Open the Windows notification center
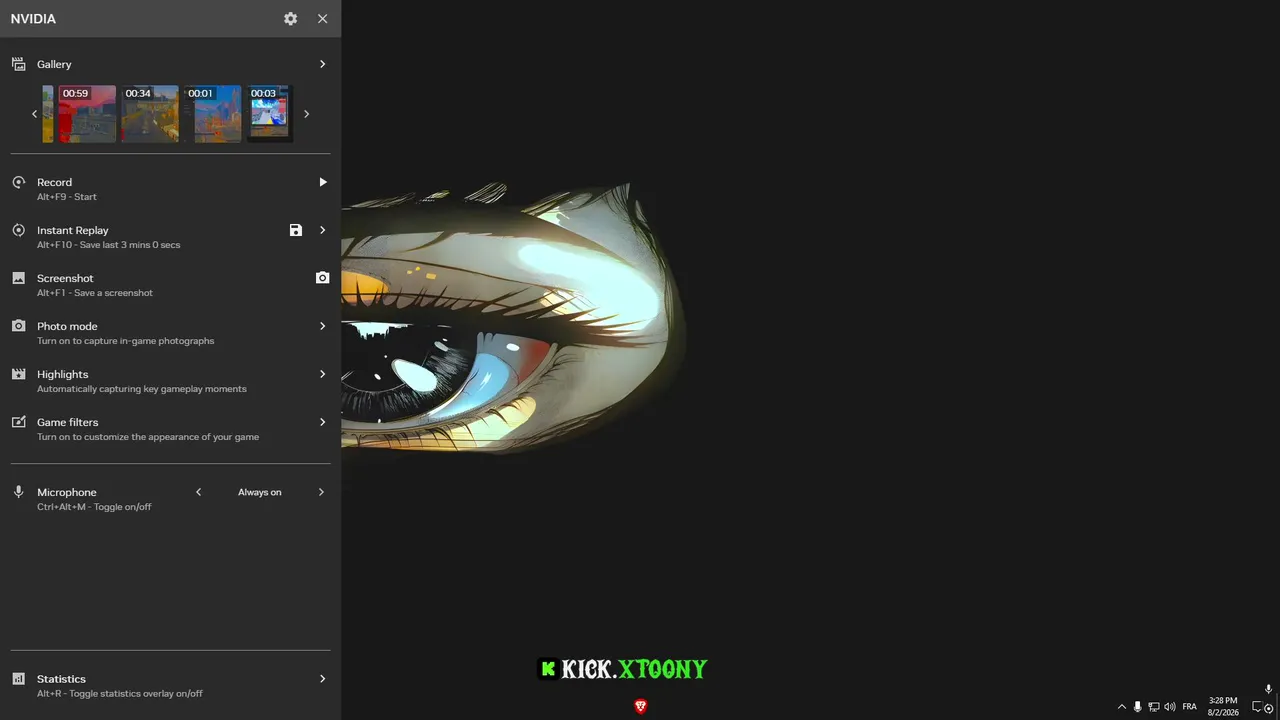 (x=1257, y=707)
